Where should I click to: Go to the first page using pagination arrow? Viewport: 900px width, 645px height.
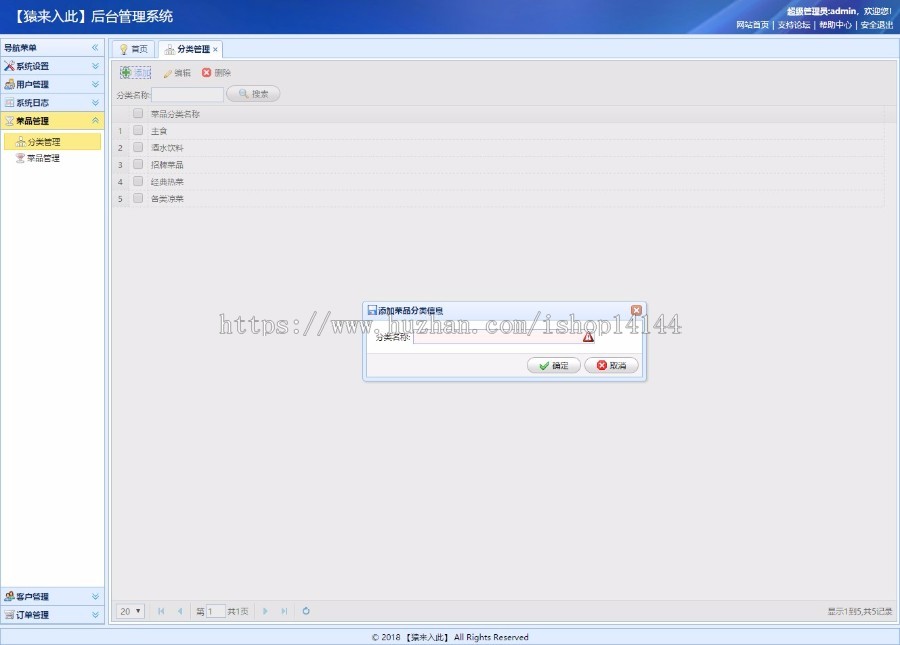[x=161, y=611]
